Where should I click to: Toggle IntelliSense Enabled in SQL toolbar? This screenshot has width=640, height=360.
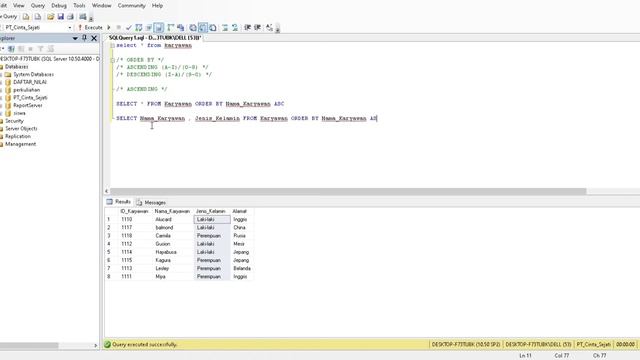coord(159,27)
